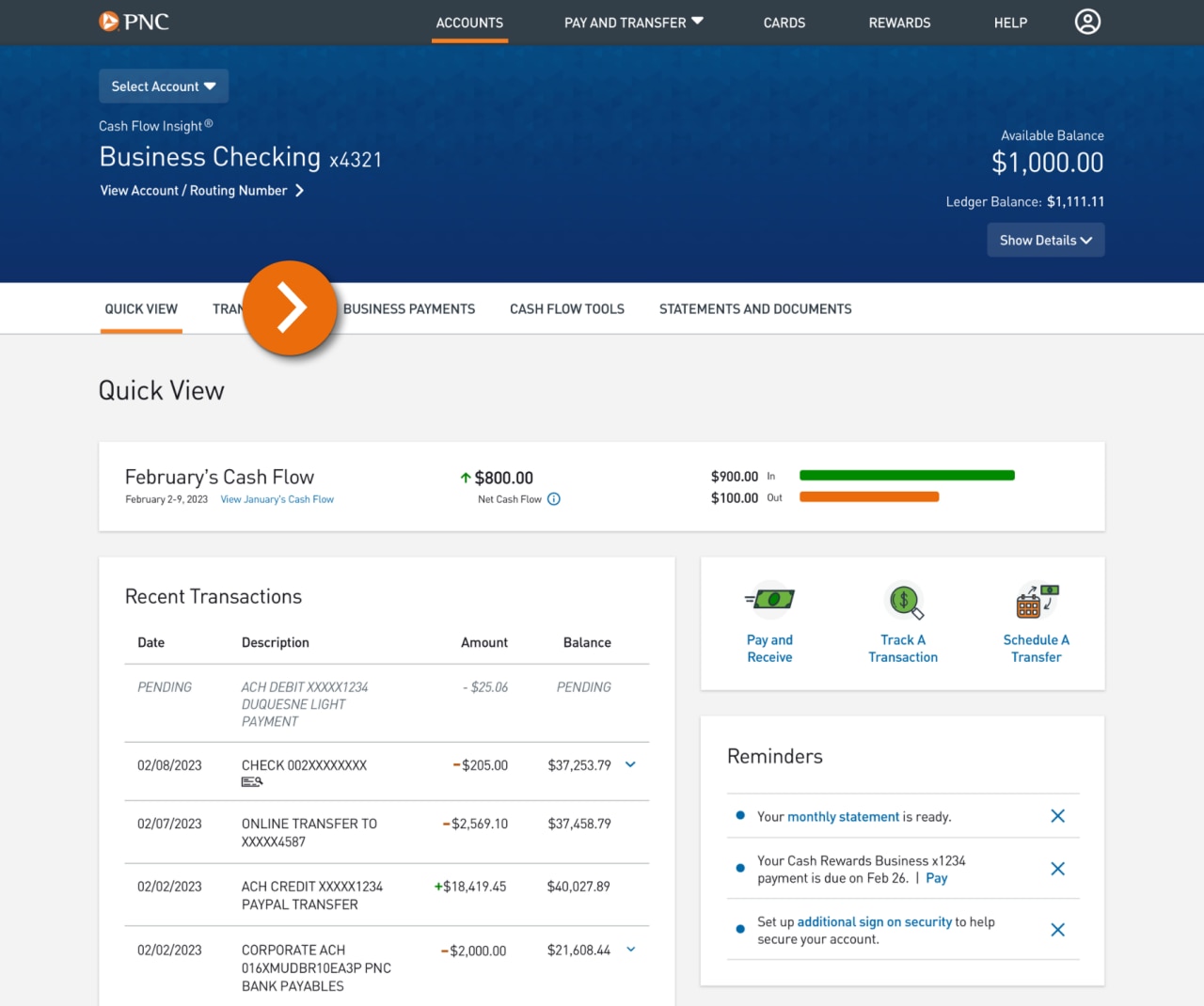The height and width of the screenshot is (1006, 1204).
Task: Close the sign on security reminder
Action: point(1057,929)
